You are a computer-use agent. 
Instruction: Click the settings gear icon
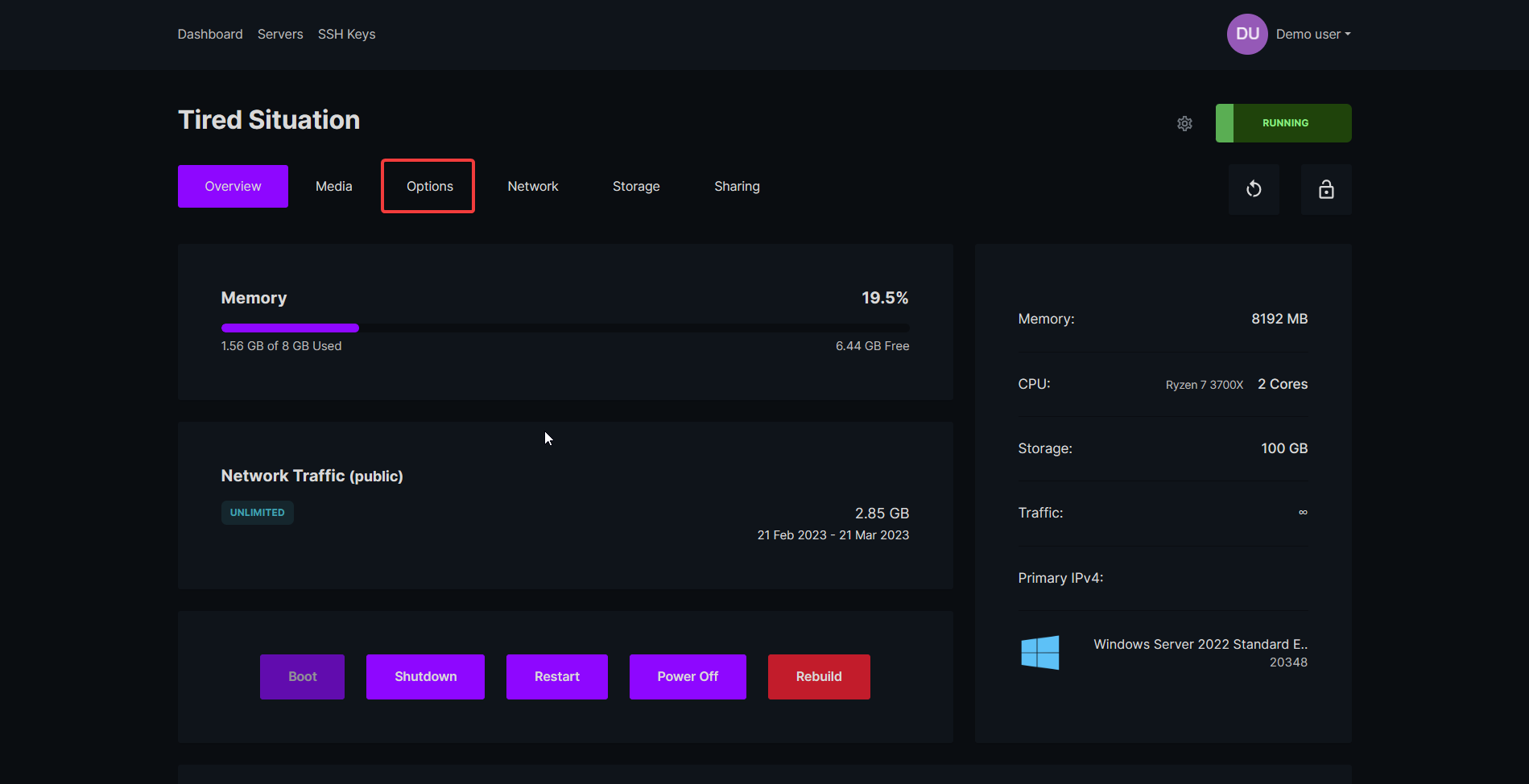(x=1184, y=123)
